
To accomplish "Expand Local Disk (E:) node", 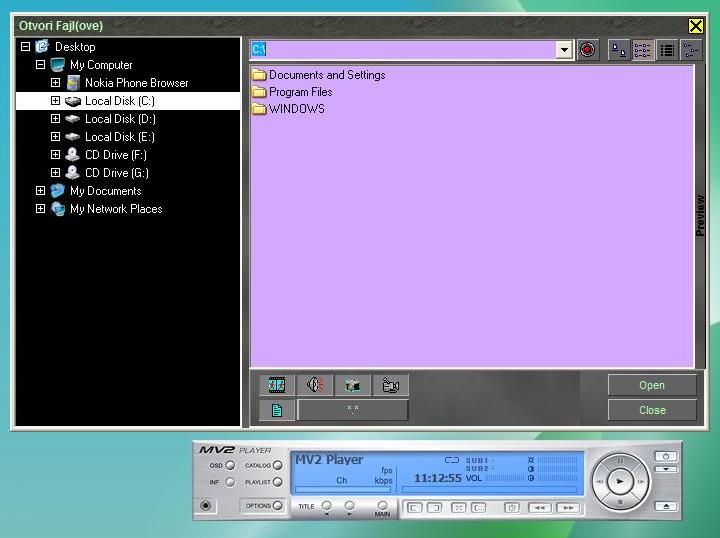I will [55, 136].
